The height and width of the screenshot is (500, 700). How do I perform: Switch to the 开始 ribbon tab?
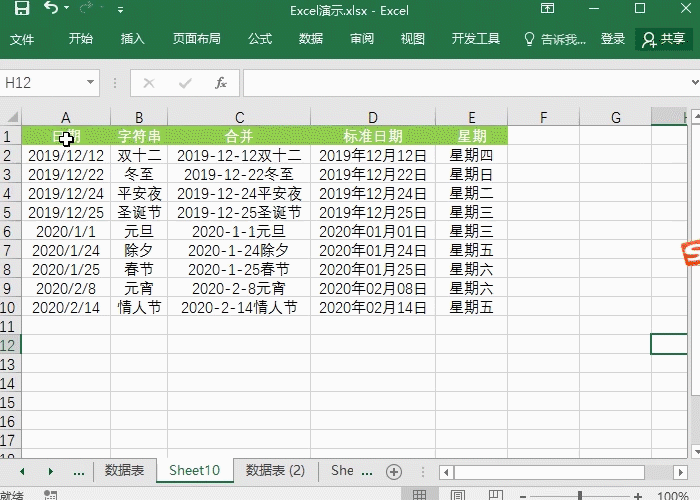81,39
